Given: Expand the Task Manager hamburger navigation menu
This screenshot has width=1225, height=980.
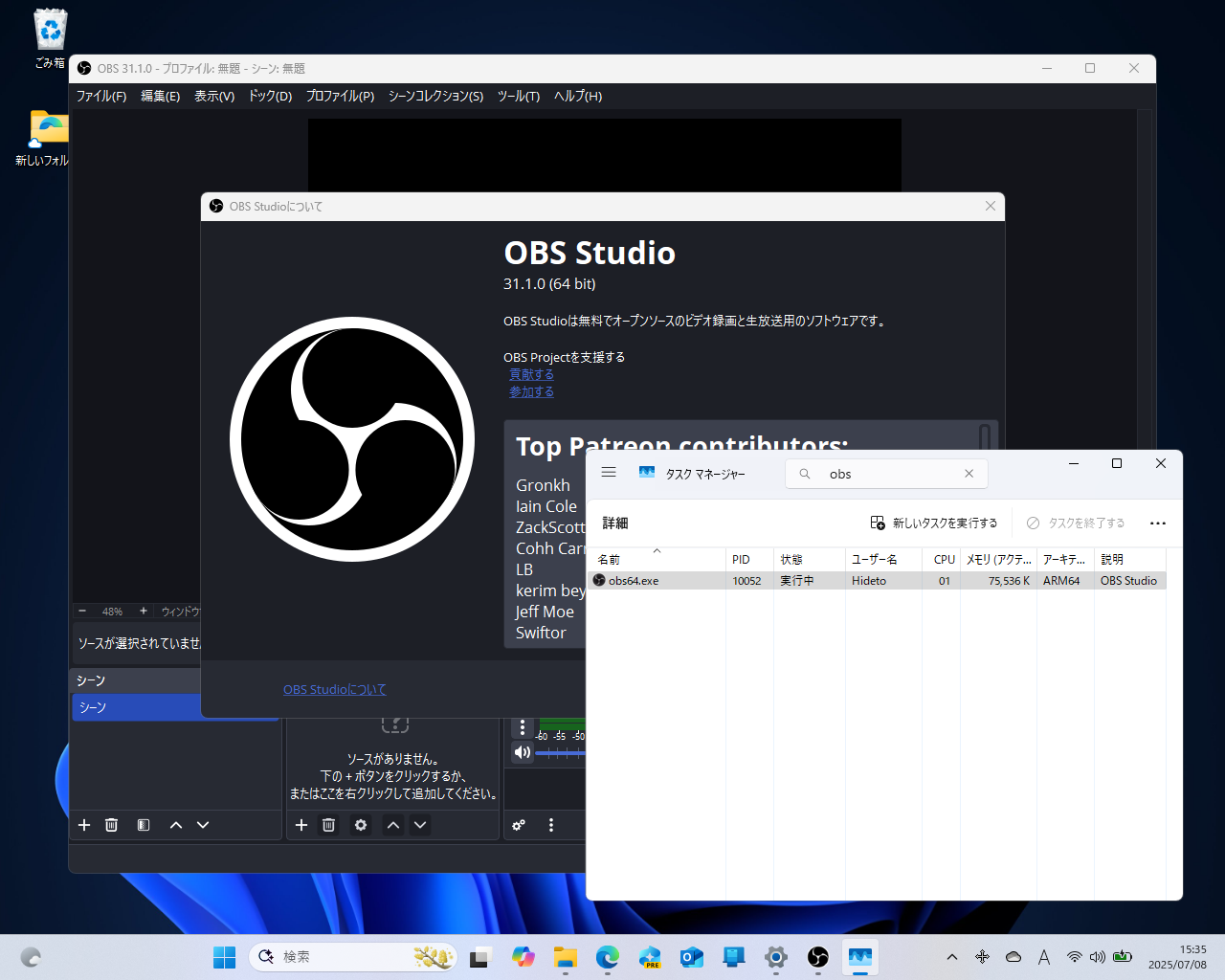Looking at the screenshot, I should (609, 472).
